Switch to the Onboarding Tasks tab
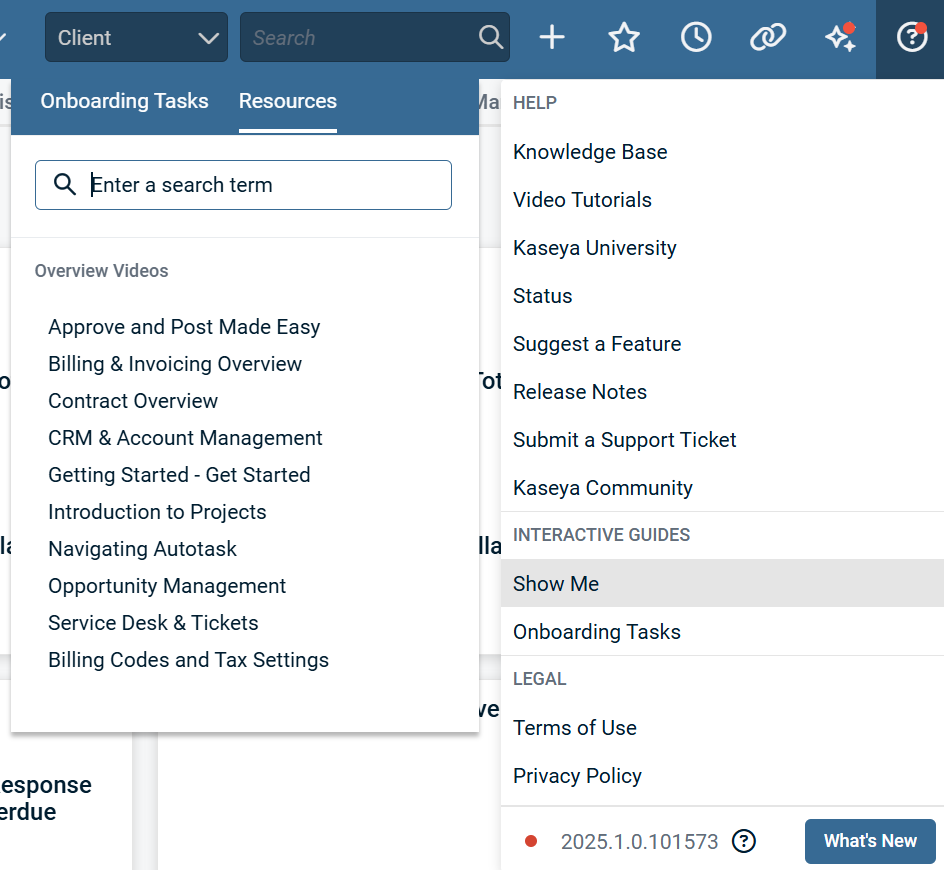Viewport: 944px width, 870px height. pos(124,101)
